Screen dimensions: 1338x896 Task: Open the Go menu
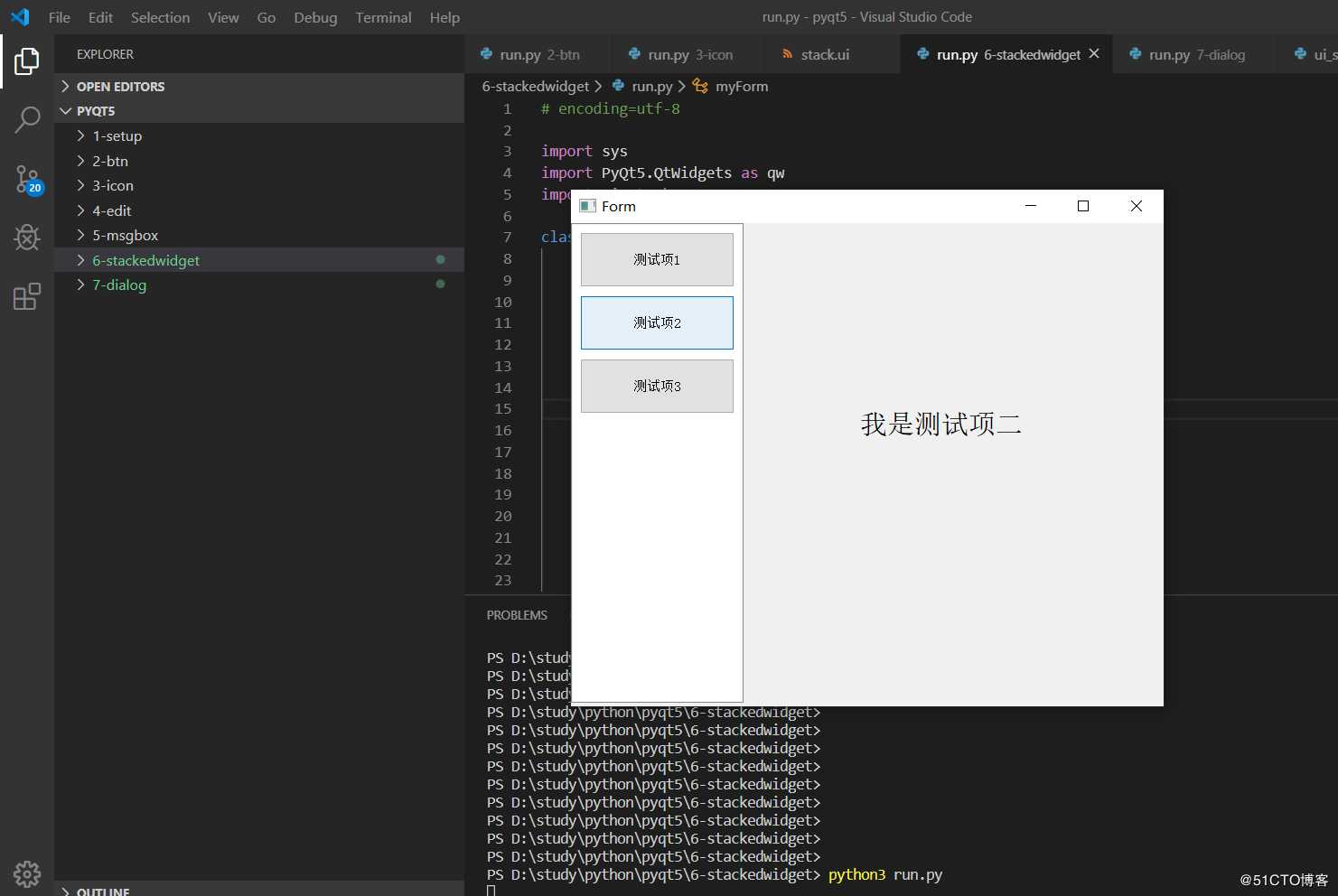click(x=266, y=17)
